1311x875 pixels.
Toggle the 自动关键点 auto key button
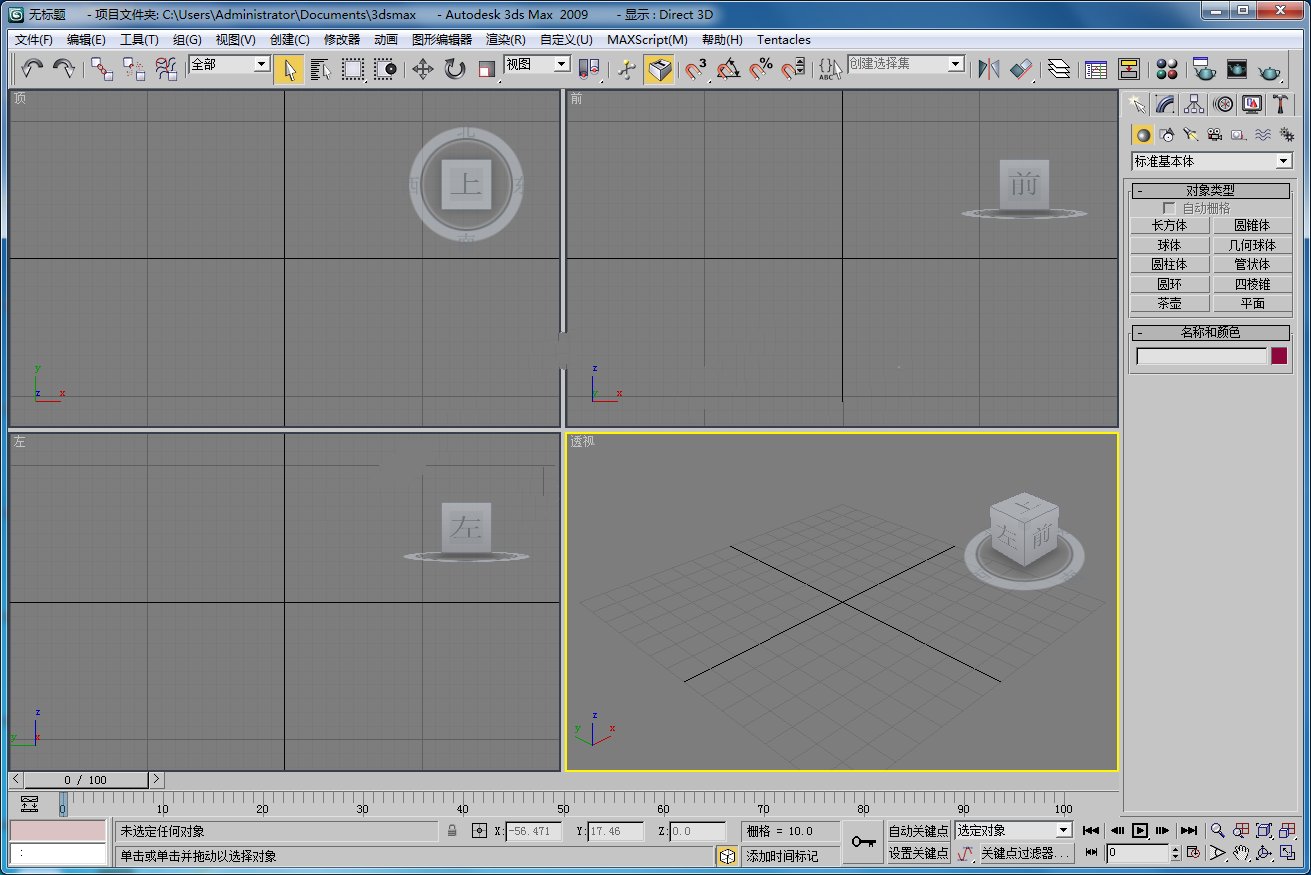(918, 831)
